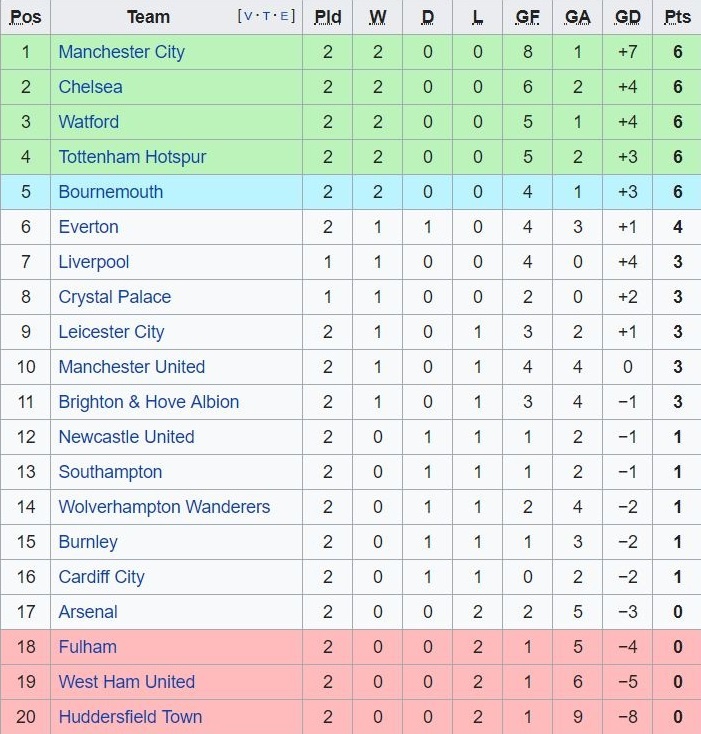The width and height of the screenshot is (701, 734).
Task: Click the Crystal Palace link
Action: click(x=114, y=297)
